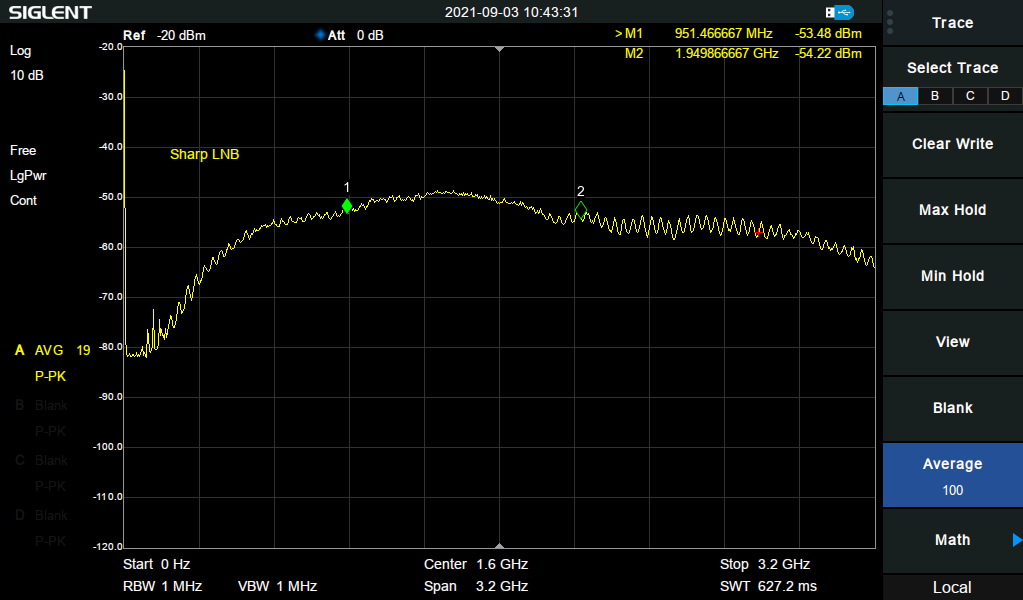
Task: Select trace B
Action: (935, 97)
